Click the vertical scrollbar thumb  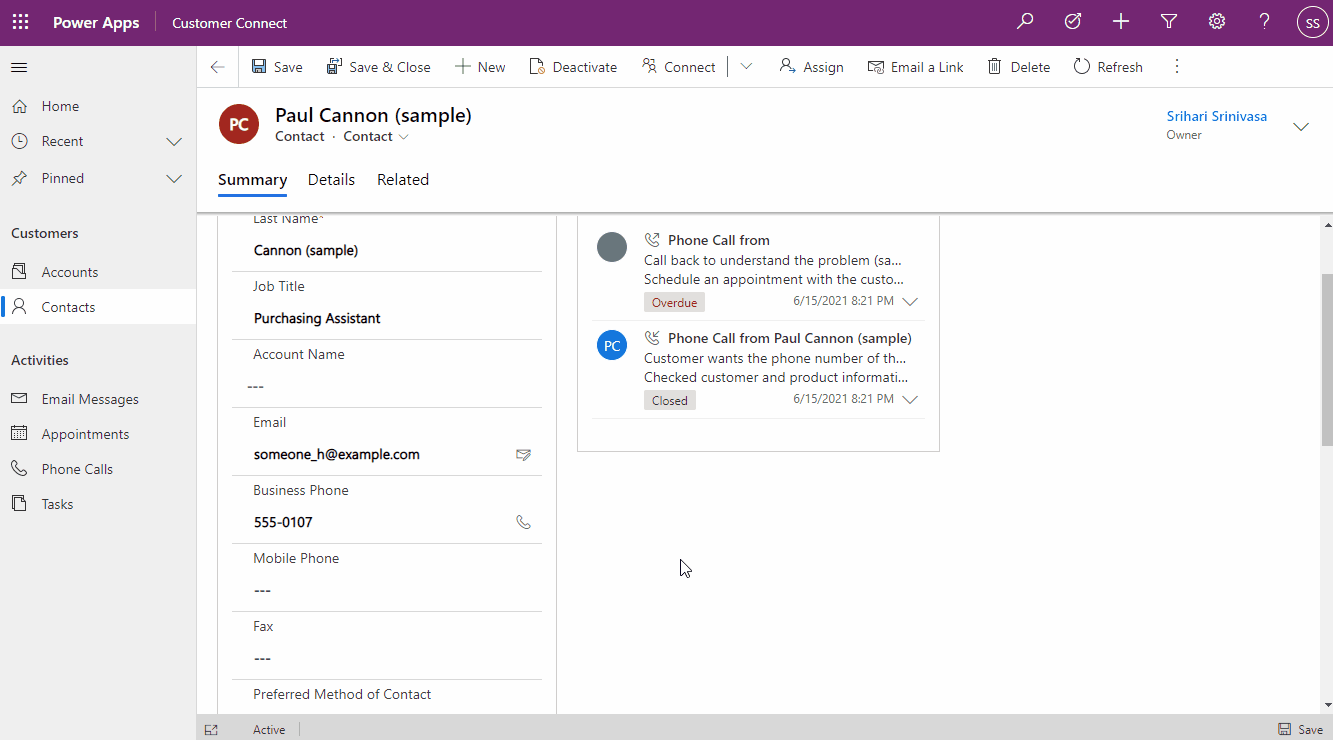[x=1326, y=360]
